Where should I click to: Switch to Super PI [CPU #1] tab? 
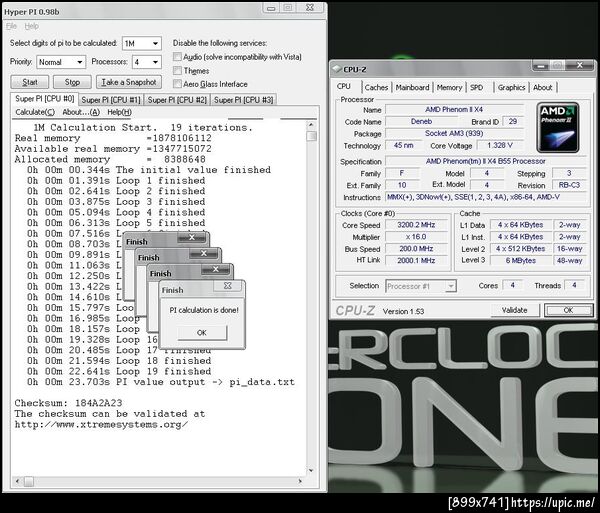(x=111, y=100)
